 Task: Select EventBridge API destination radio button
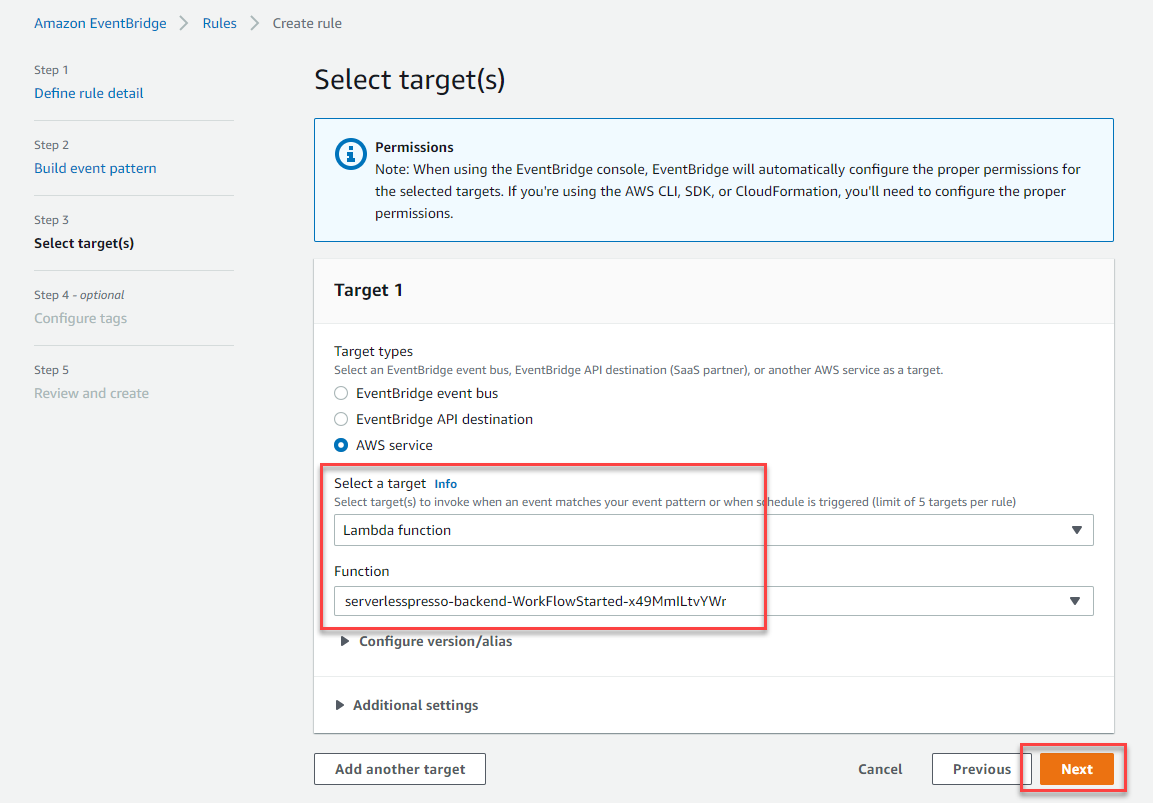341,419
